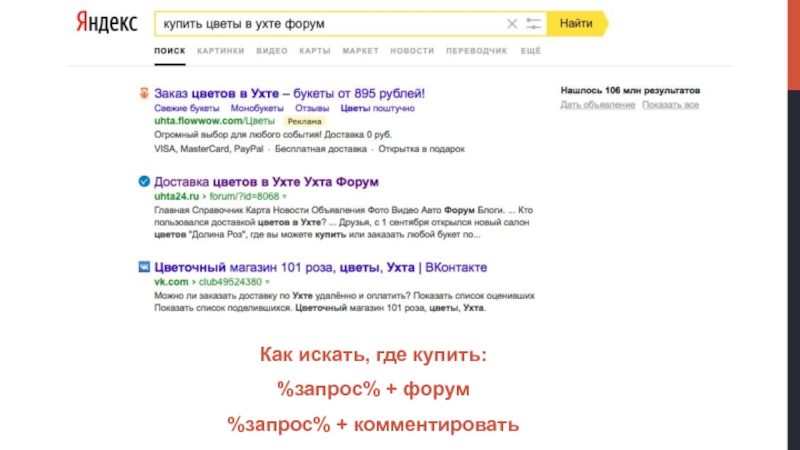Click the Яндекс logo
Viewport: 800px width, 450px height.
tap(107, 23)
